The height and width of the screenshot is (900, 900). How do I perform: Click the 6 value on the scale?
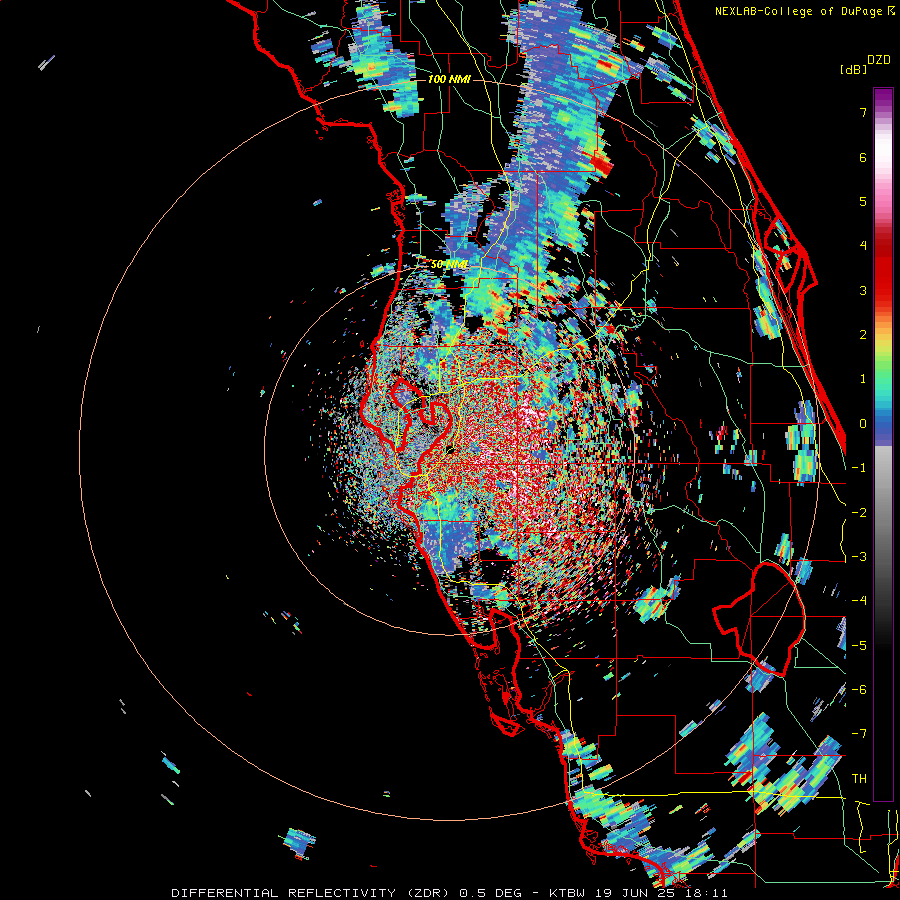863,157
